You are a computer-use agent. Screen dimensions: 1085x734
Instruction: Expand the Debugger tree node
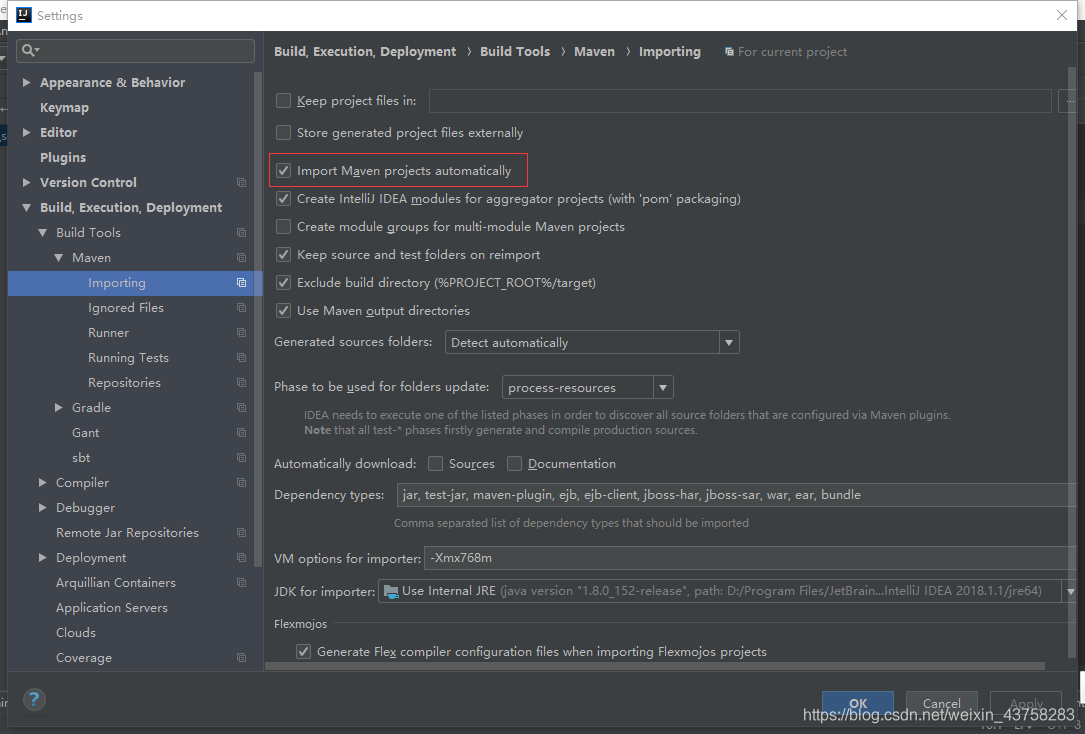coord(42,508)
